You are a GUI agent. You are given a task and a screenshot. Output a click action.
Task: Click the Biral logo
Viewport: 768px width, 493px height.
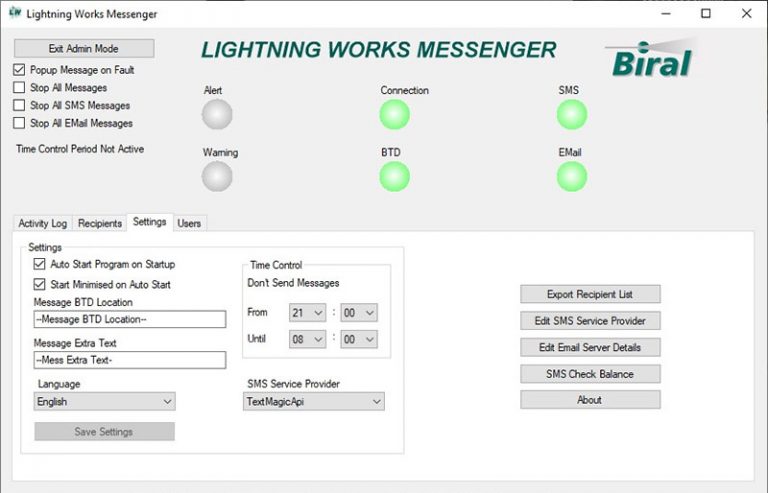point(650,59)
